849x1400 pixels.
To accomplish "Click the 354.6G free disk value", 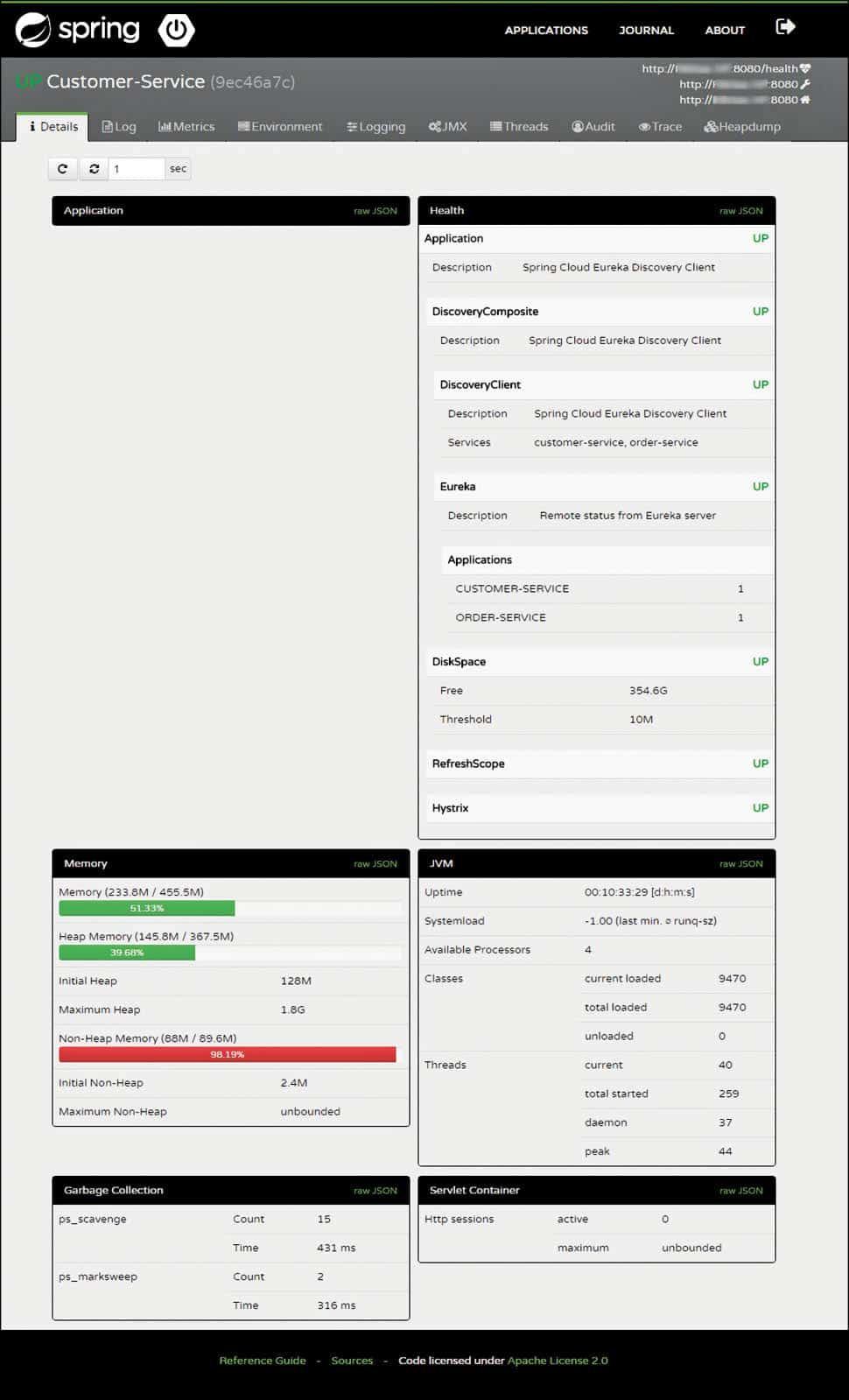I will click(649, 691).
